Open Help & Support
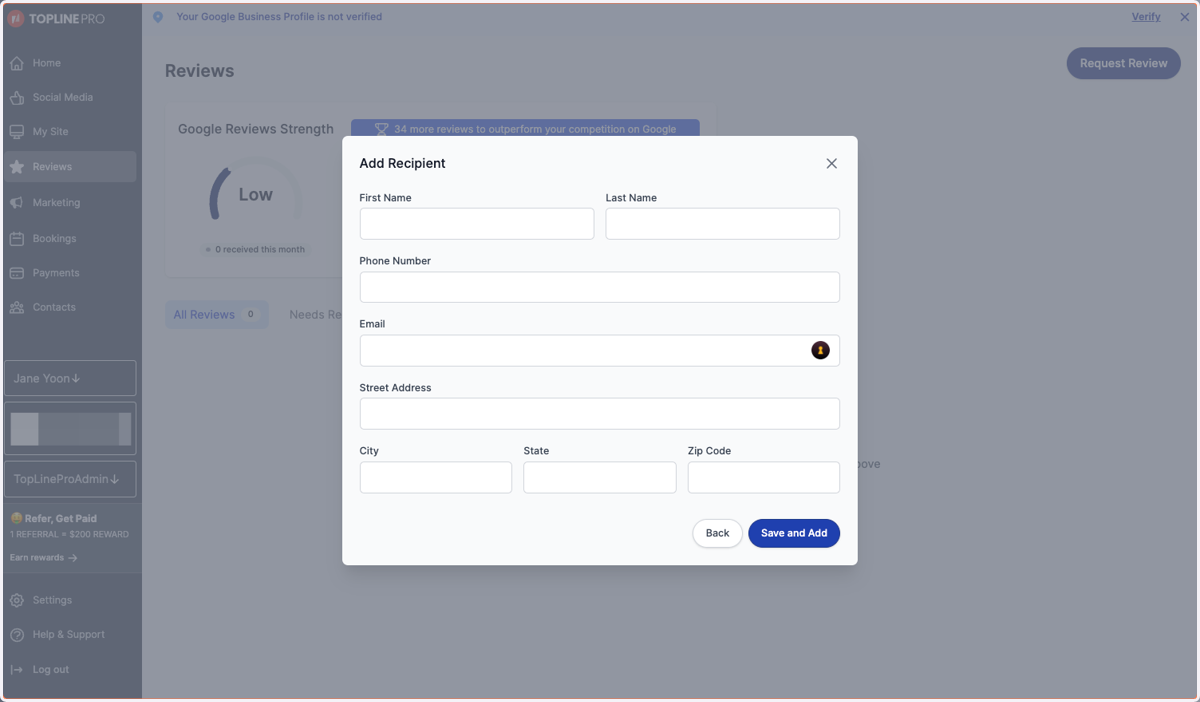 70,635
